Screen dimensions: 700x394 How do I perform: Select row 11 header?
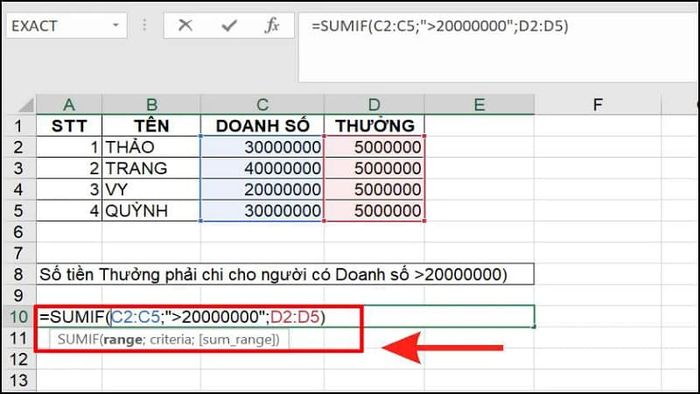coord(18,338)
